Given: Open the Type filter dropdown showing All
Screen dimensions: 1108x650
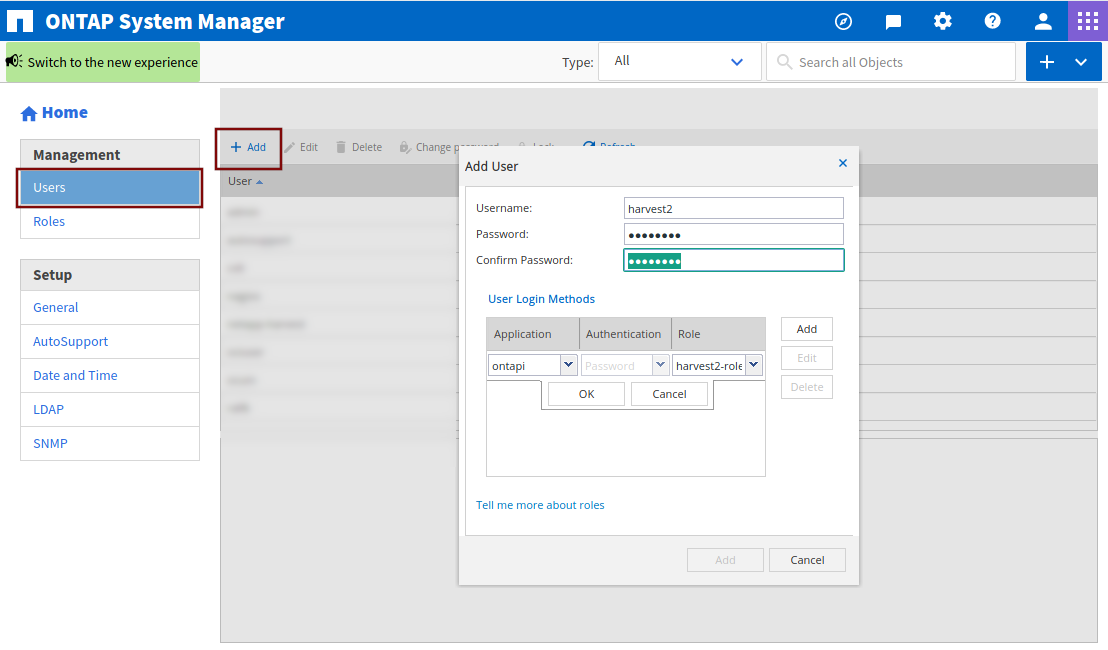Looking at the screenshot, I should pyautogui.click(x=680, y=61).
